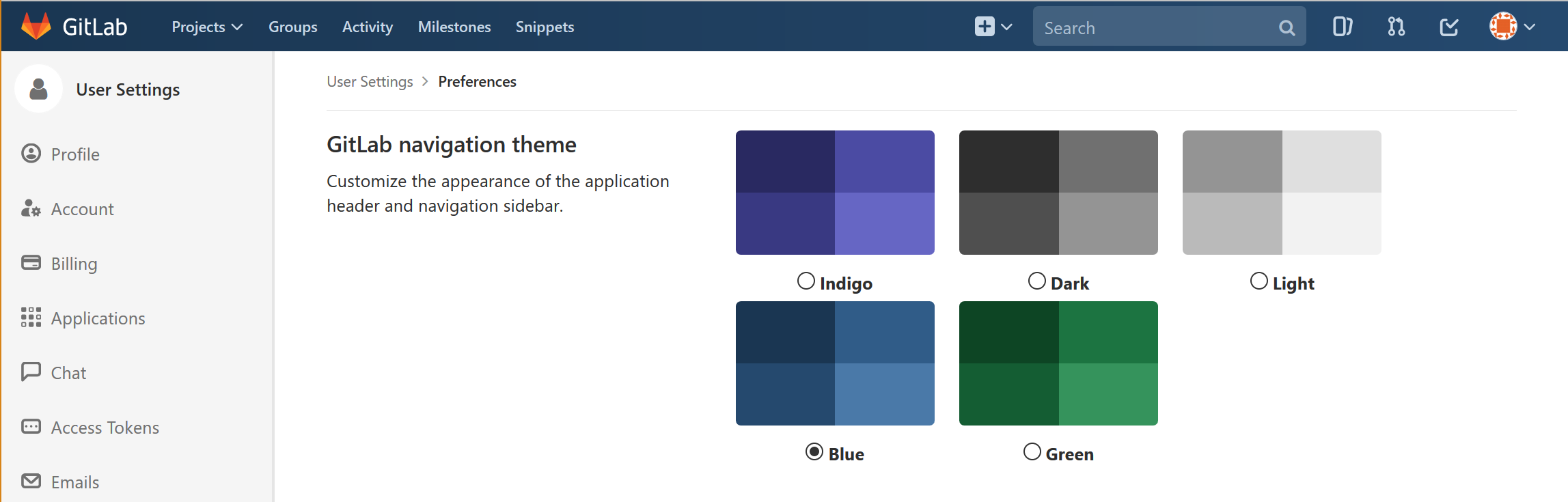
Task: Expand the Projects dropdown menu
Action: [207, 27]
